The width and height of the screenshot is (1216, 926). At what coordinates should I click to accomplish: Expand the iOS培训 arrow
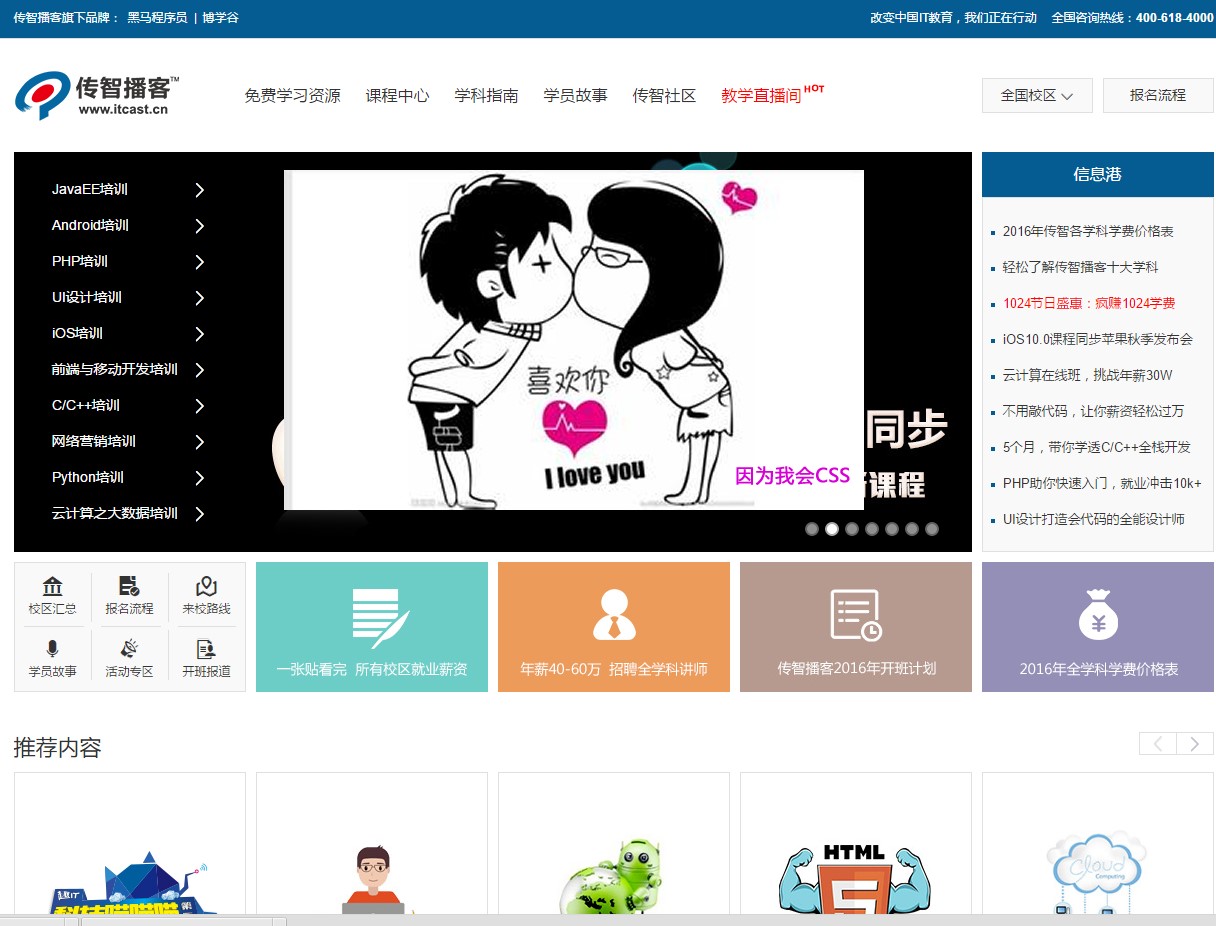point(200,334)
